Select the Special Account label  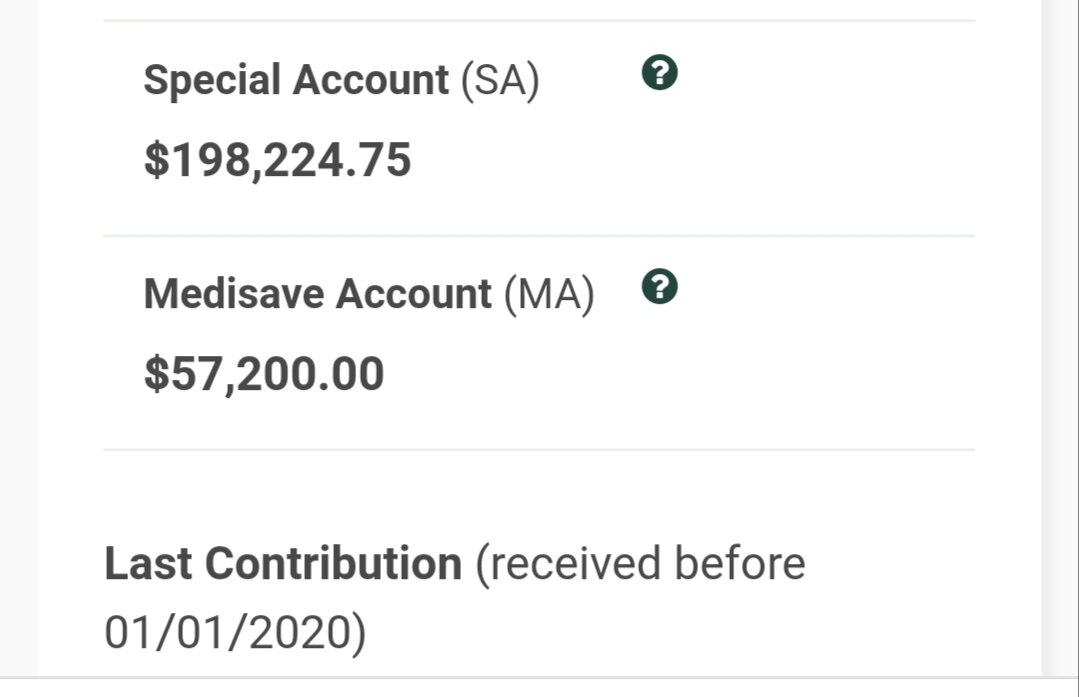296,80
